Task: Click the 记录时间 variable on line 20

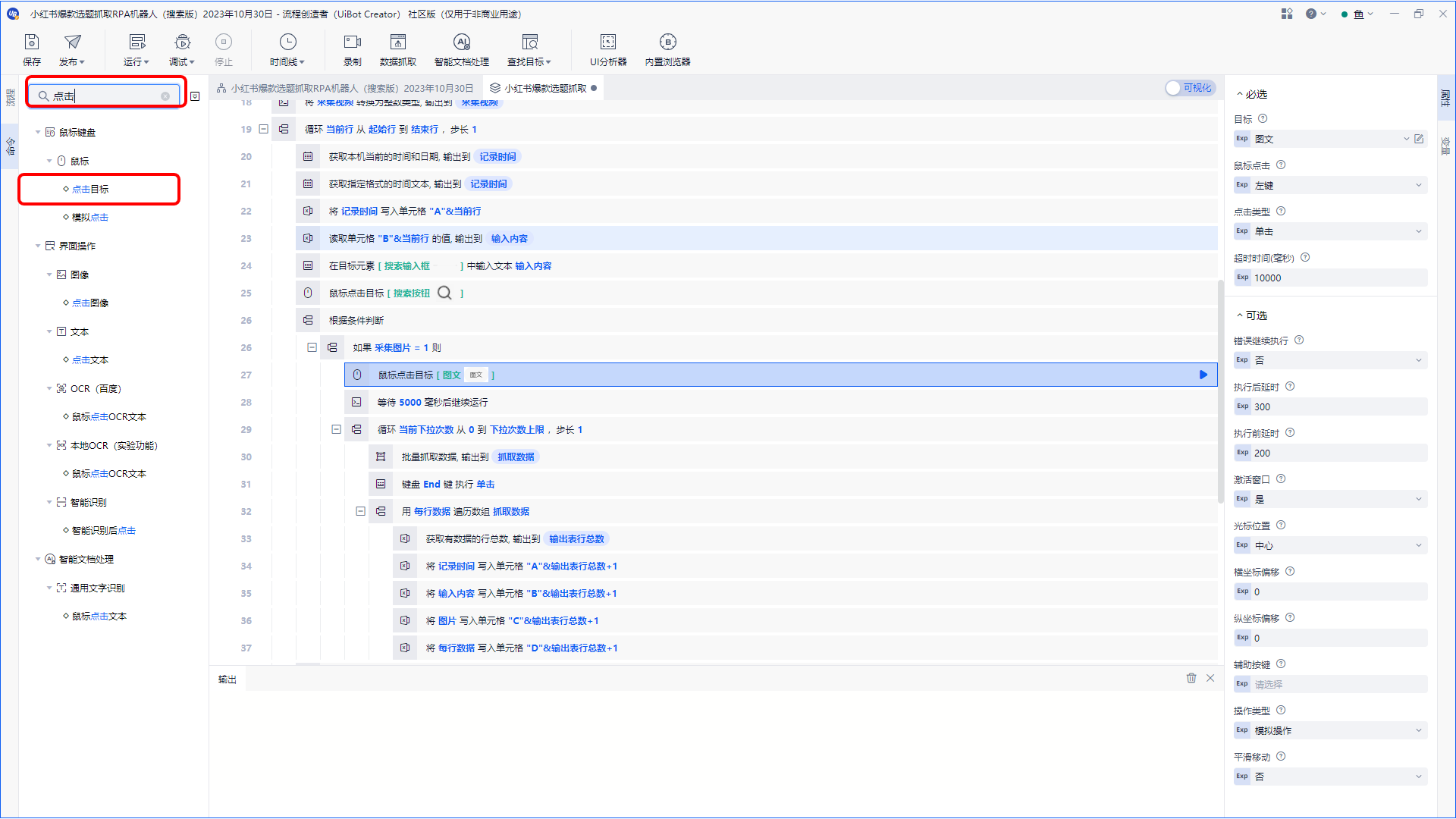Action: 497,156
